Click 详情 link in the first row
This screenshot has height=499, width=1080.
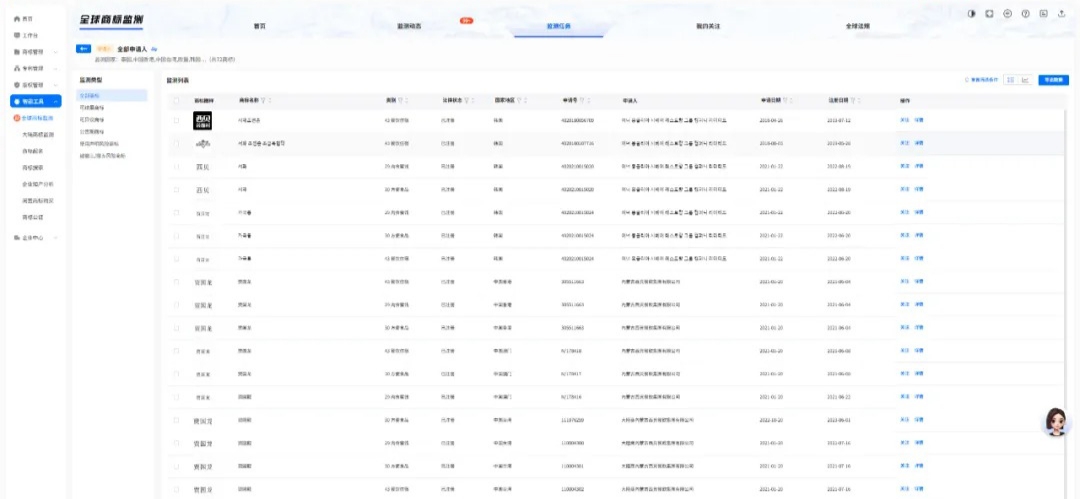coord(919,119)
